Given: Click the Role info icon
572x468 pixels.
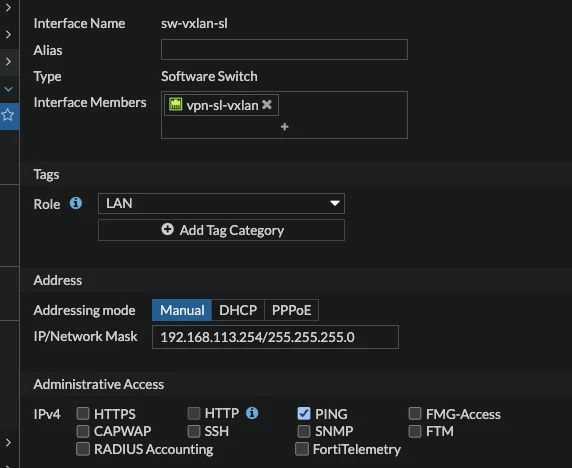Looking at the screenshot, I should coord(76,203).
